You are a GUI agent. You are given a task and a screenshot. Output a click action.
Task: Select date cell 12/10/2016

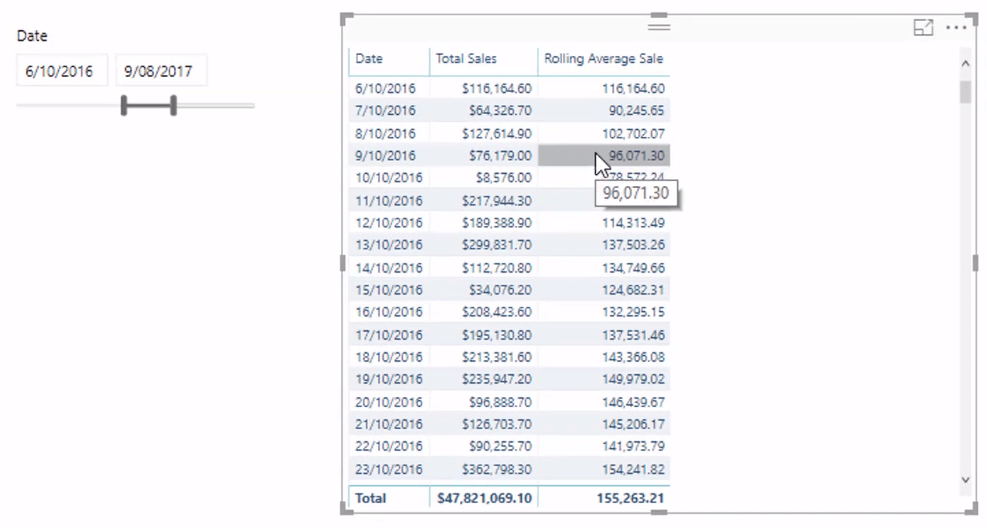coord(389,223)
